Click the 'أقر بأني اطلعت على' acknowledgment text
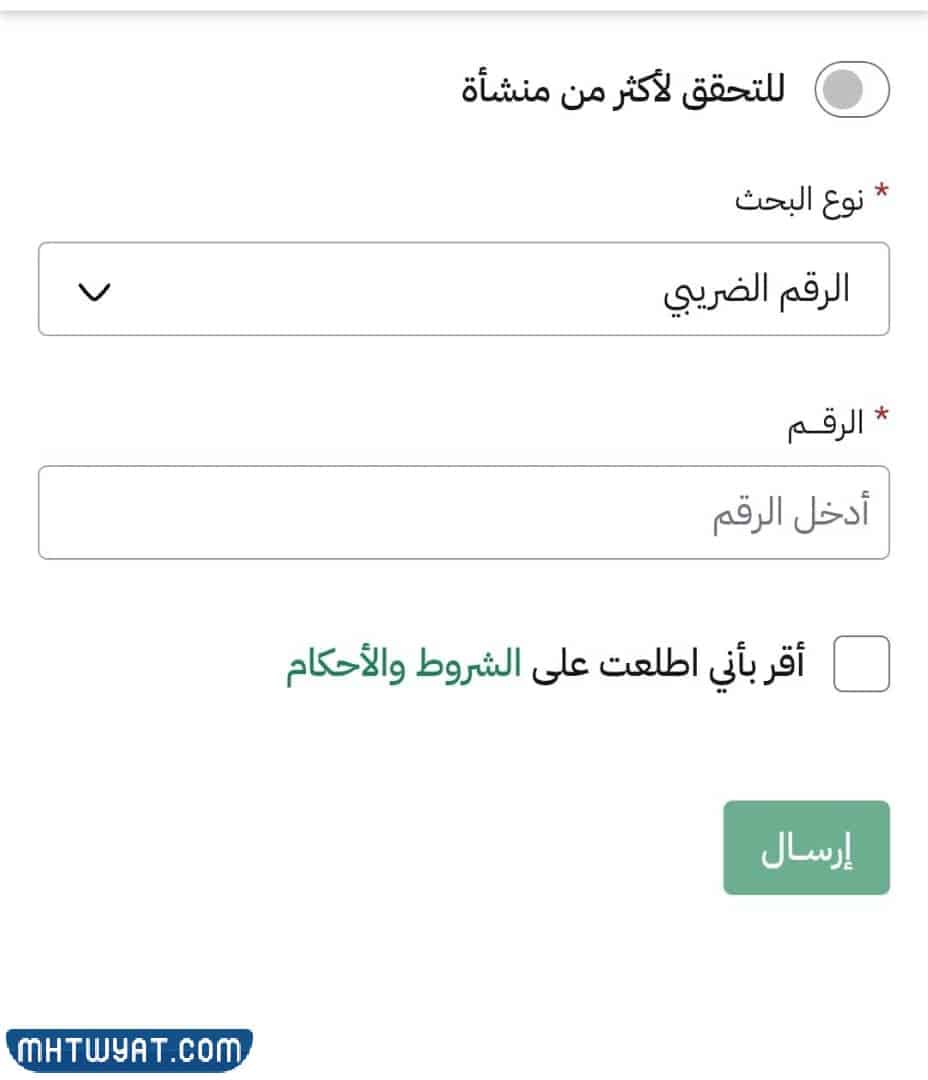The width and height of the screenshot is (928, 1080). point(669,666)
